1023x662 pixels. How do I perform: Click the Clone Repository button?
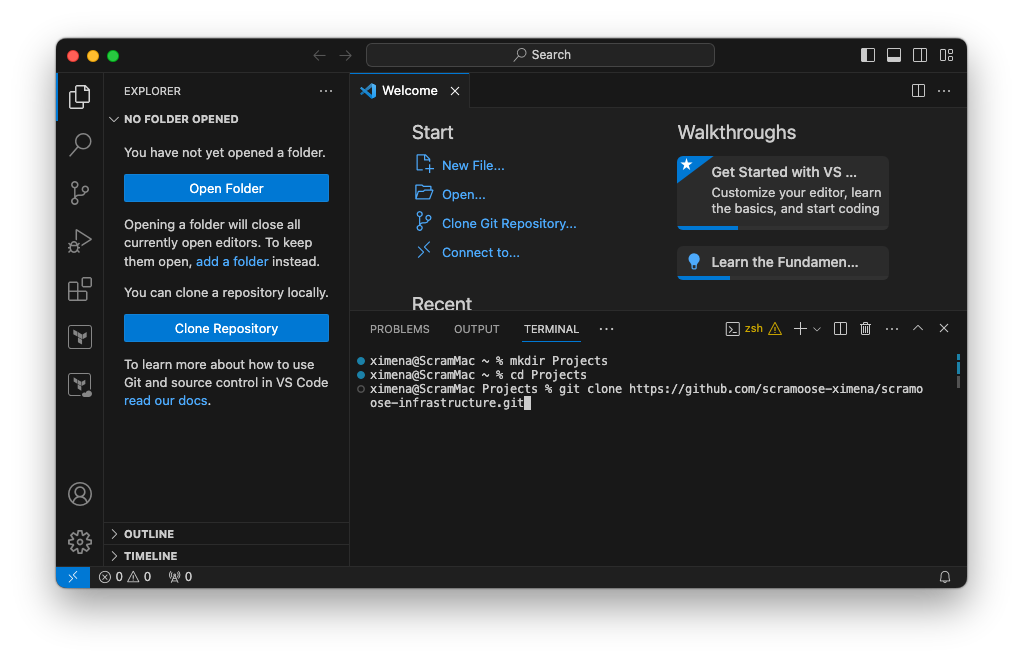[x=226, y=328]
